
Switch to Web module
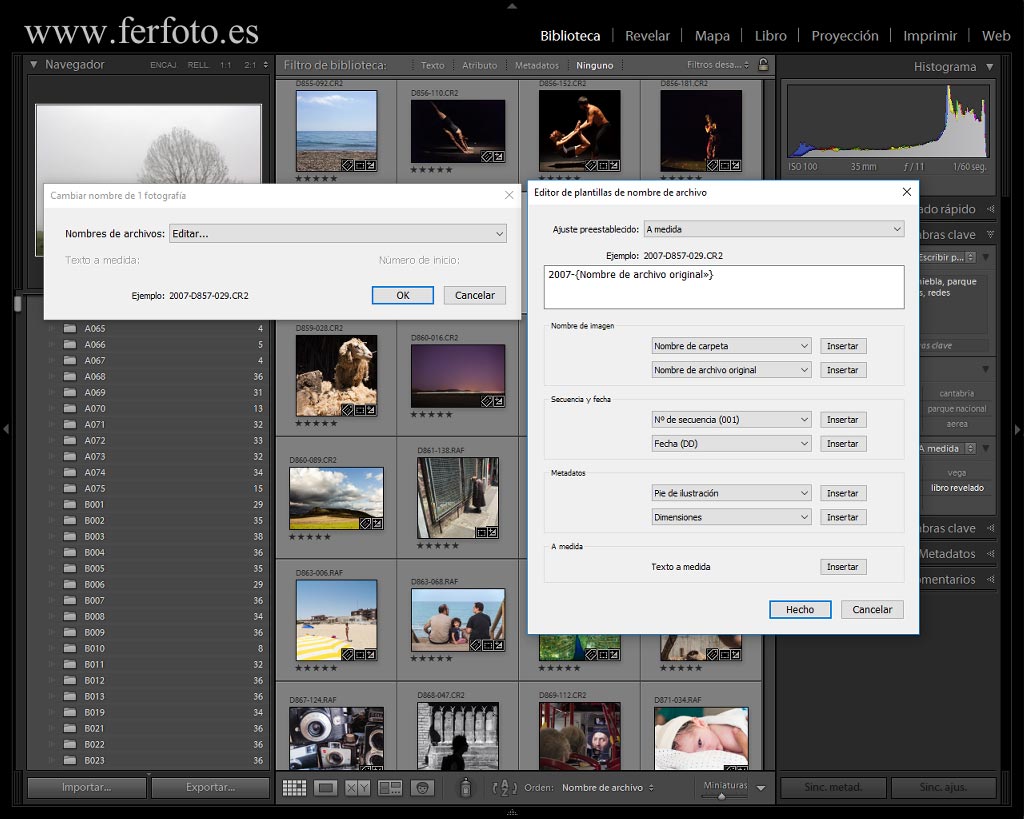996,36
